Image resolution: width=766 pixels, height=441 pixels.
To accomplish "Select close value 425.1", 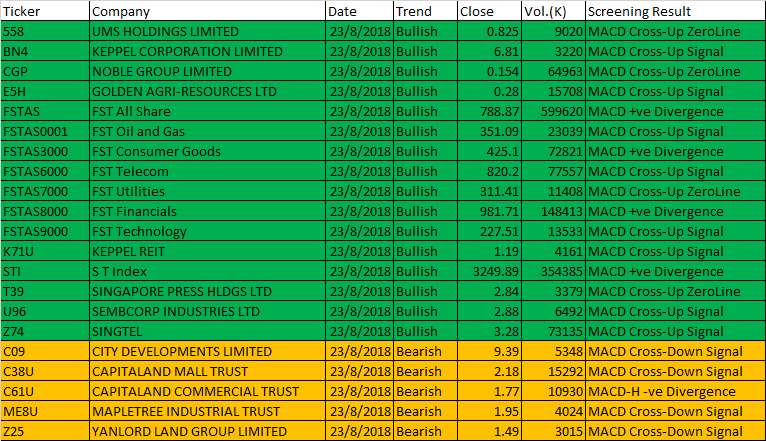I will click(x=489, y=151).
